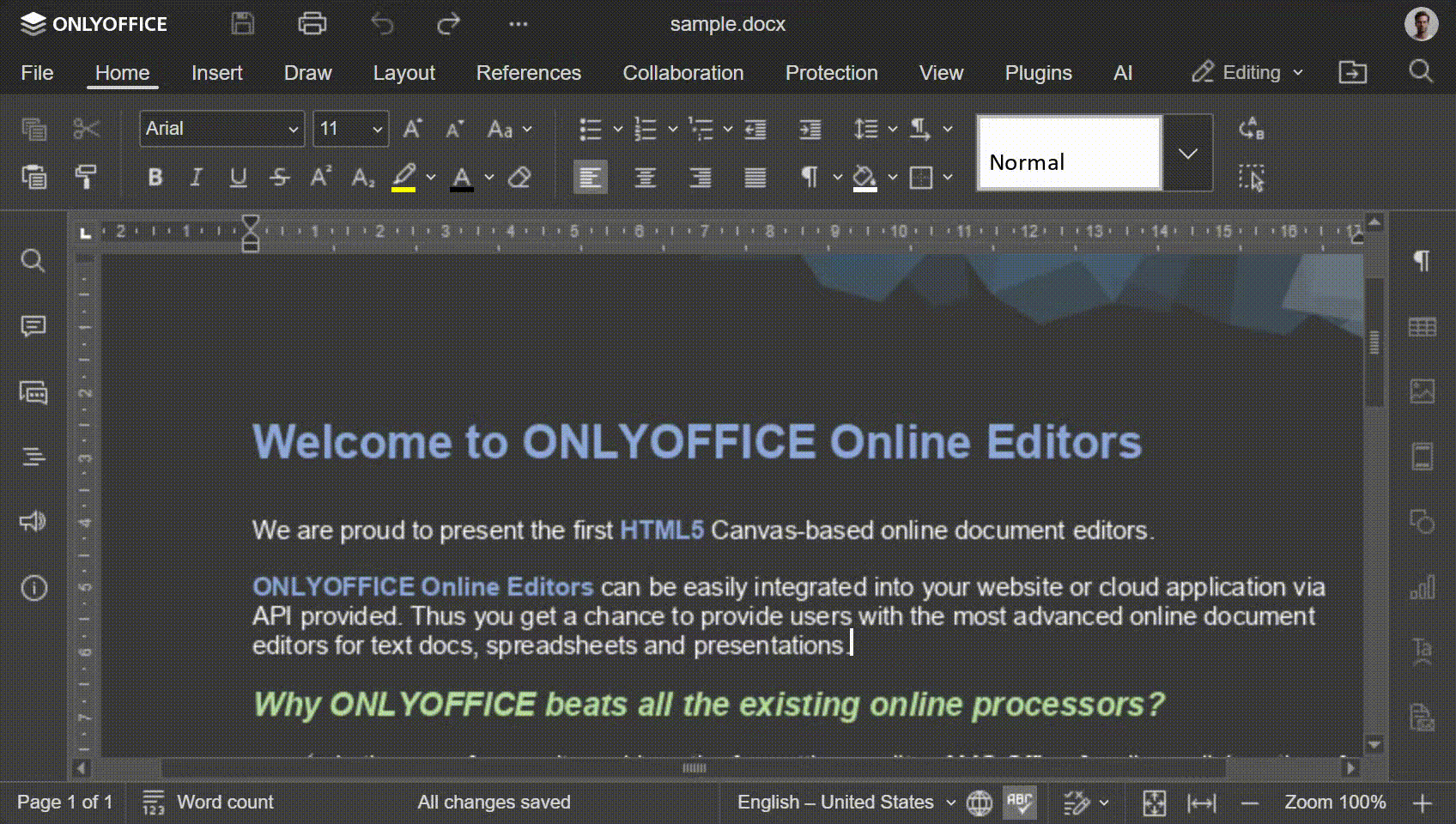Switch to the Collaboration tab
This screenshot has width=1456, height=824.
[683, 73]
